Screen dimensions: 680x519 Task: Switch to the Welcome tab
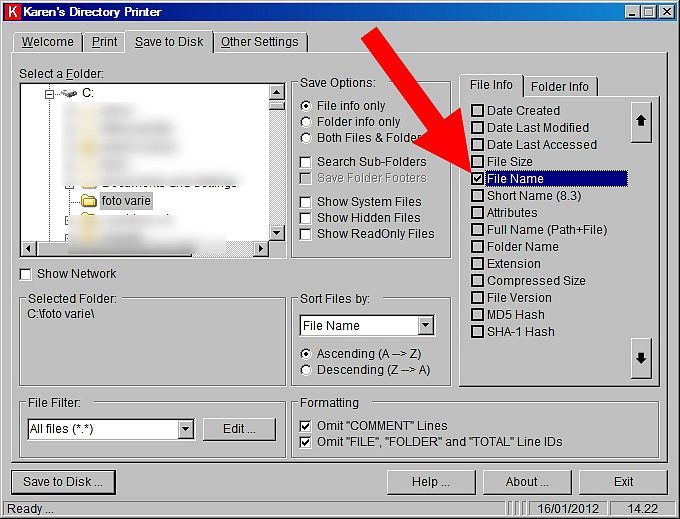pos(48,42)
